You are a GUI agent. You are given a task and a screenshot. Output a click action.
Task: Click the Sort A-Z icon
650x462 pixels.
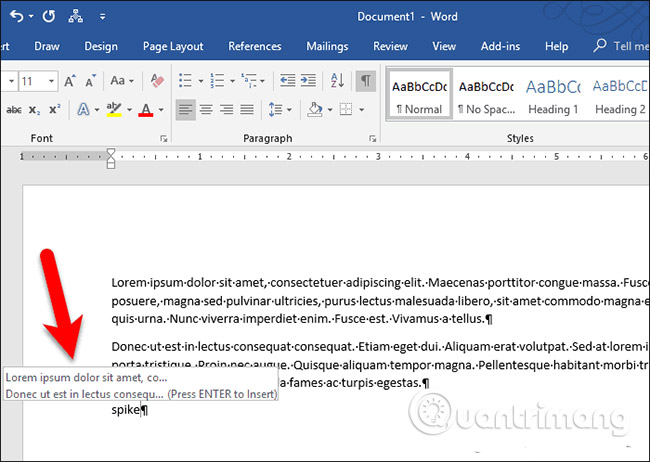pyautogui.click(x=335, y=81)
